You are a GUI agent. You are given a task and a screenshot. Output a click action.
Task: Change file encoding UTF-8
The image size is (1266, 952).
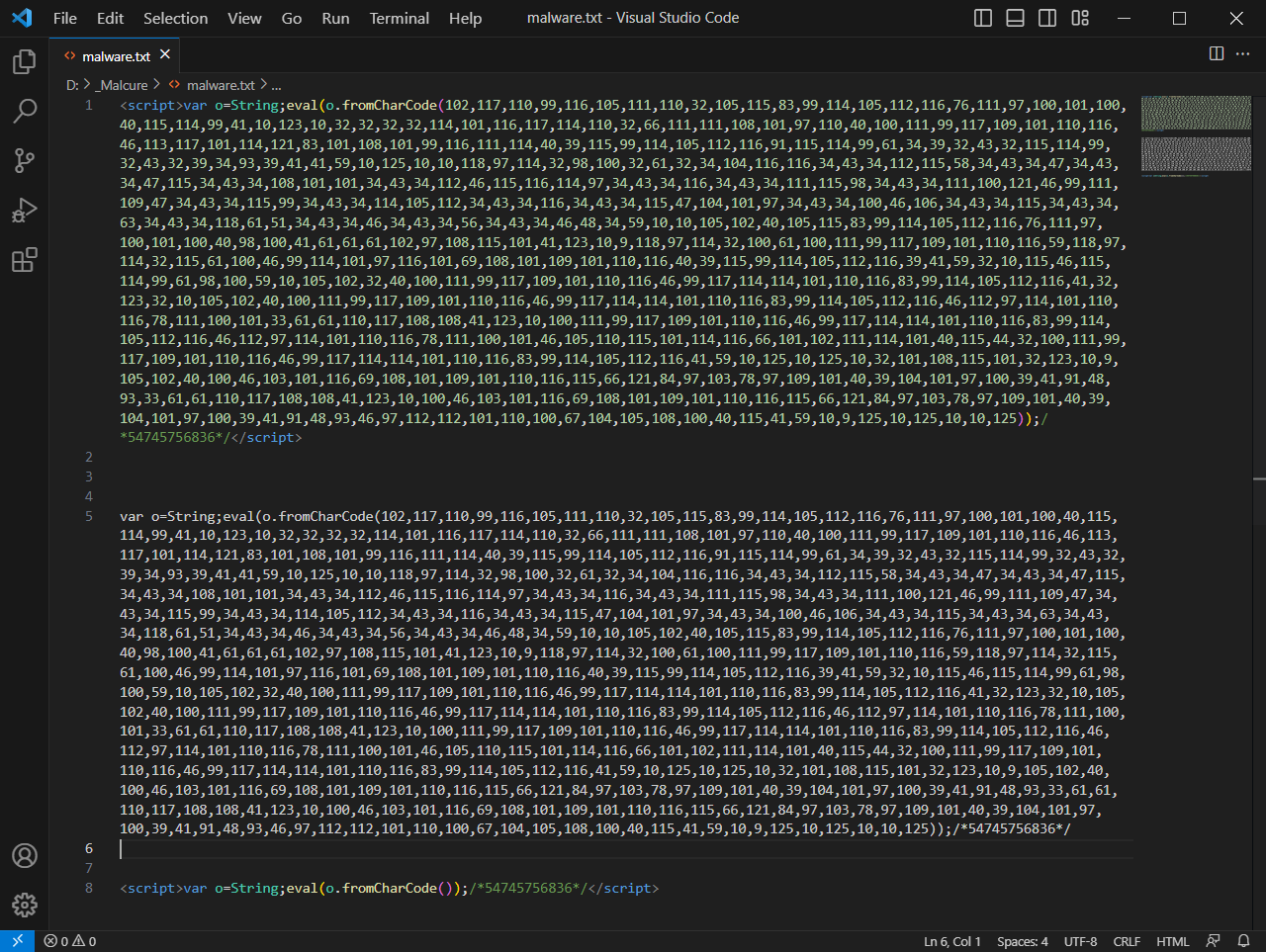(x=1080, y=941)
